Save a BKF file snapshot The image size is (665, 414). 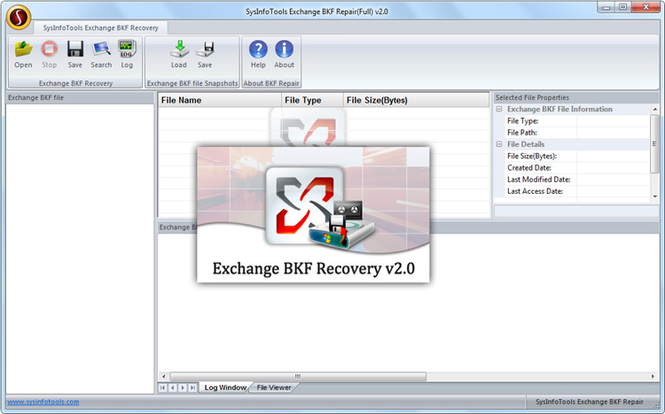coord(205,54)
